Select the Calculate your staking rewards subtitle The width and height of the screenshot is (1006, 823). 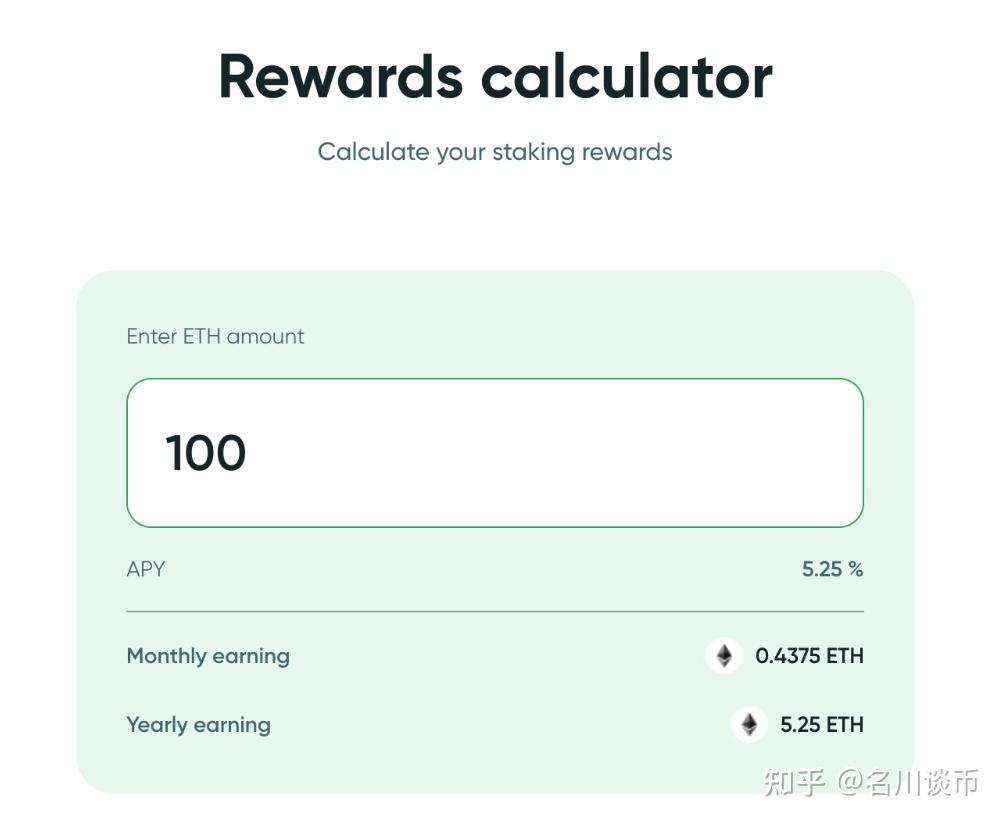tap(495, 152)
